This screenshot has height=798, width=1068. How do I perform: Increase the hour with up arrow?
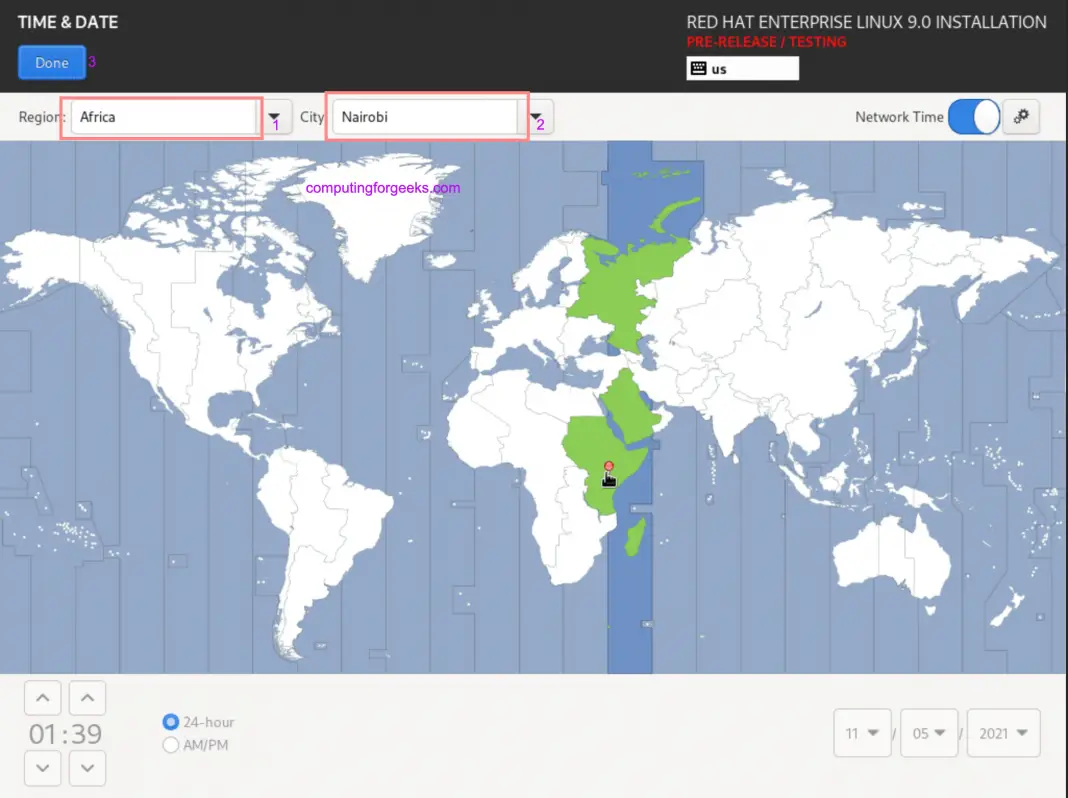[x=43, y=698]
